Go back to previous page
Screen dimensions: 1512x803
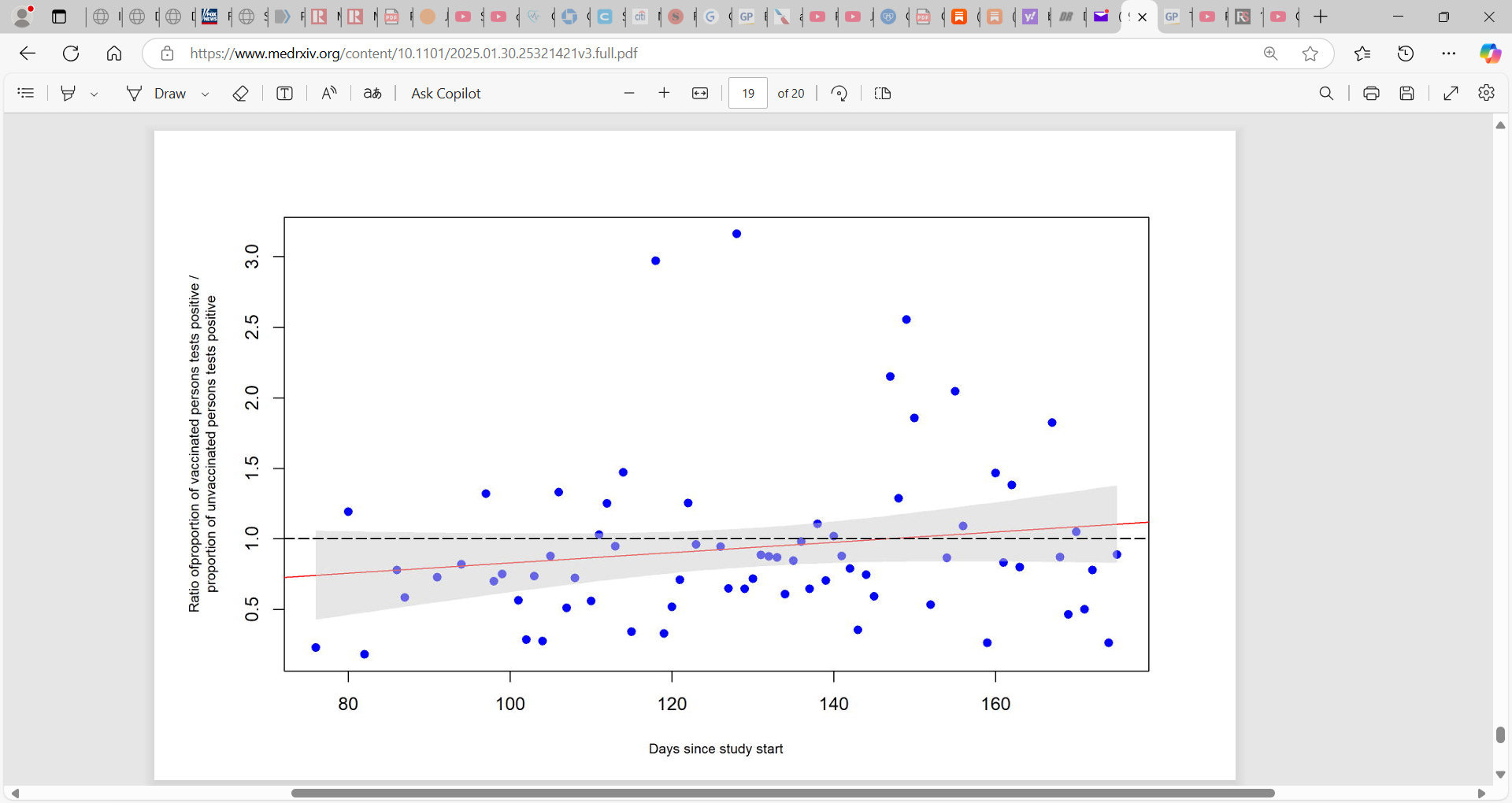[x=28, y=53]
